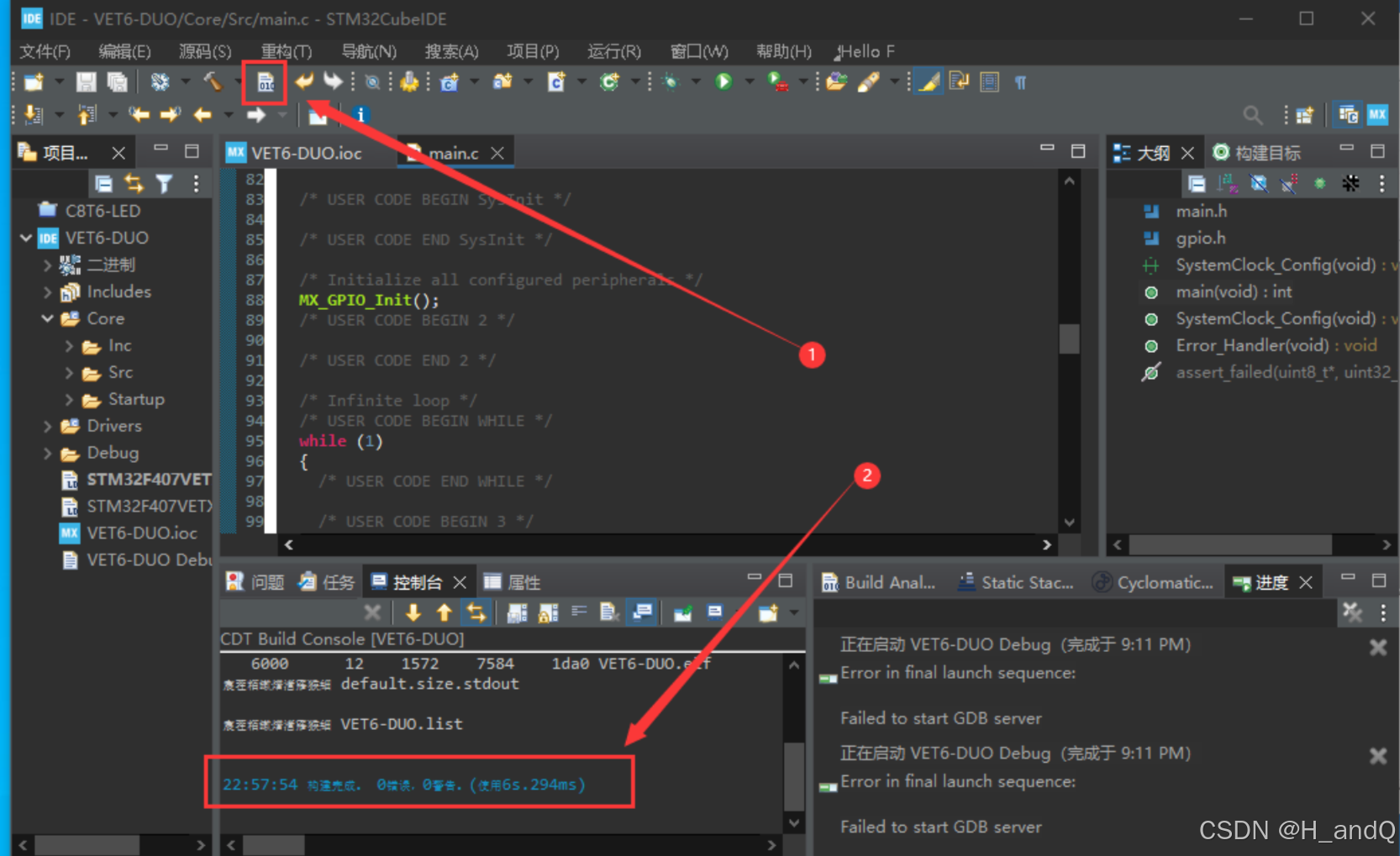
Task: Click console horizontal scrollbar thumb
Action: [x=274, y=844]
